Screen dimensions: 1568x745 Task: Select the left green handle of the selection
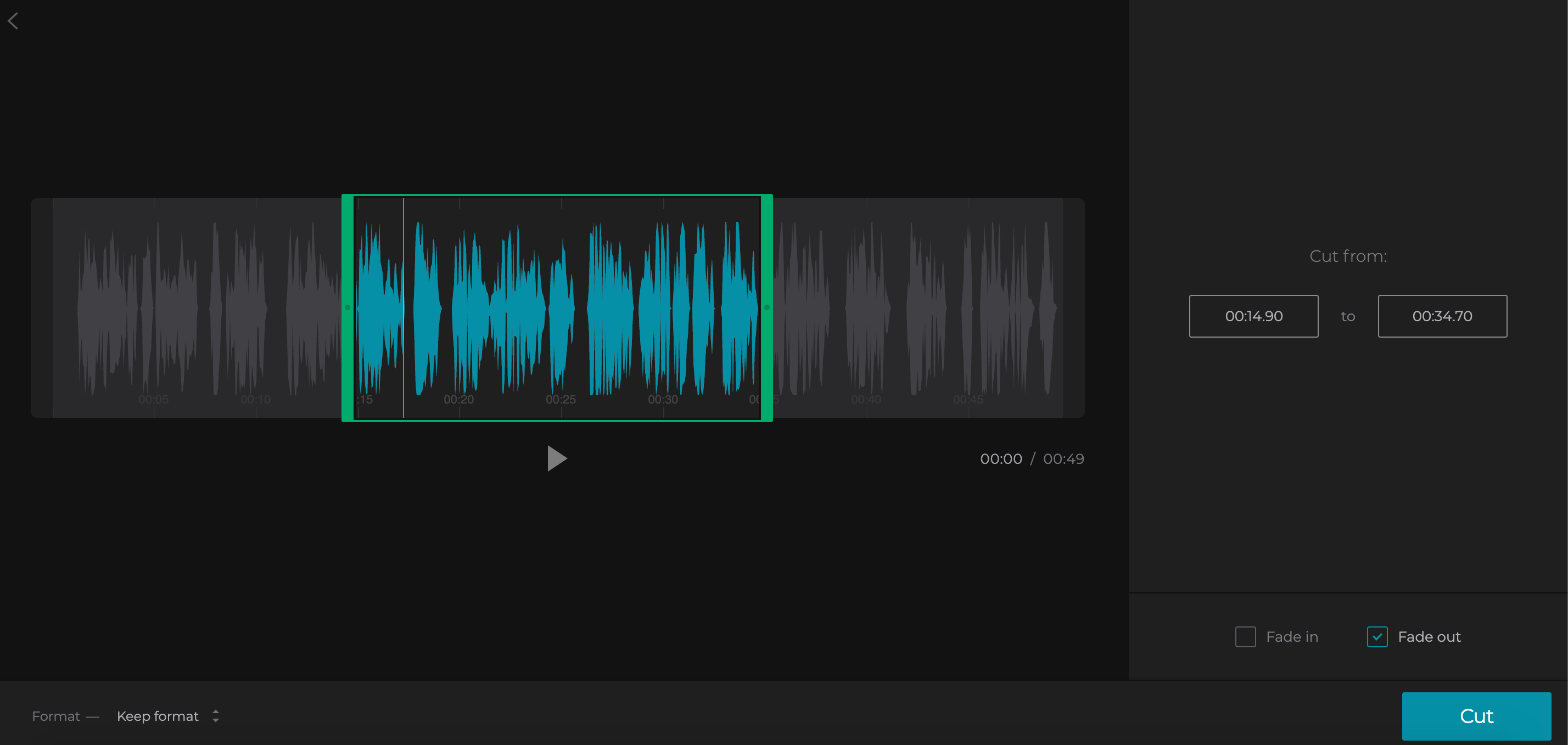point(347,307)
